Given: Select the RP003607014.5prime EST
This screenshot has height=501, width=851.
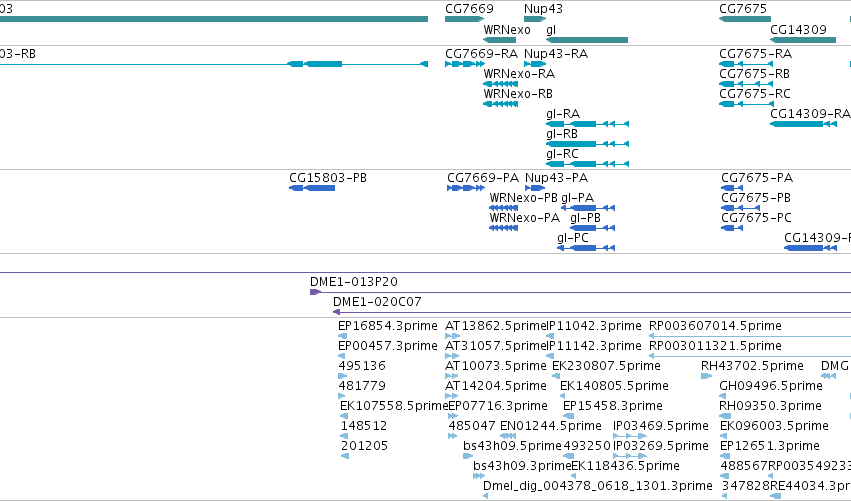Looking at the screenshot, I should 750,337.
